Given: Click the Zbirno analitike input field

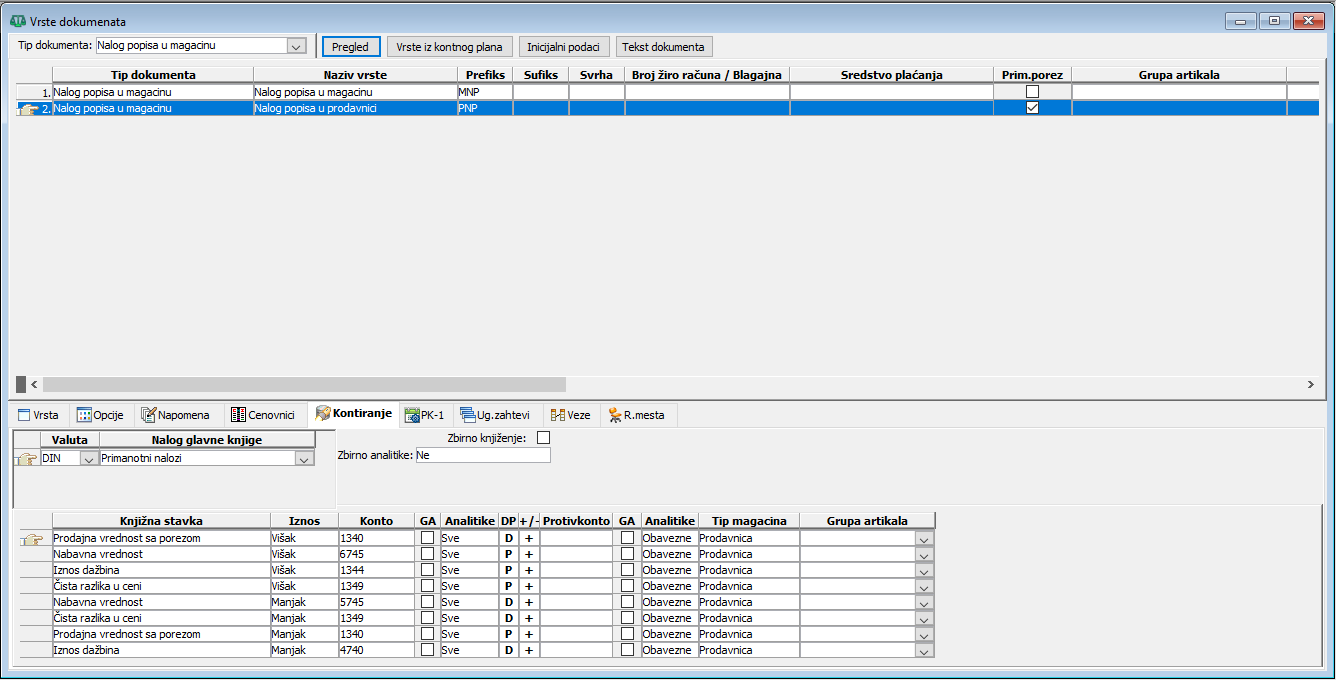Looking at the screenshot, I should (482, 455).
